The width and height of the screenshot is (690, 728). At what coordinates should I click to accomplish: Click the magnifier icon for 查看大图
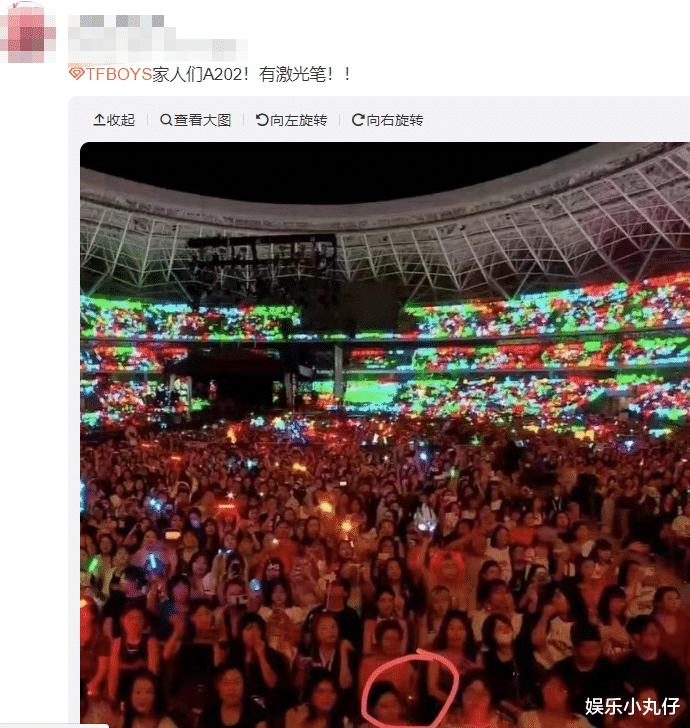[166, 120]
